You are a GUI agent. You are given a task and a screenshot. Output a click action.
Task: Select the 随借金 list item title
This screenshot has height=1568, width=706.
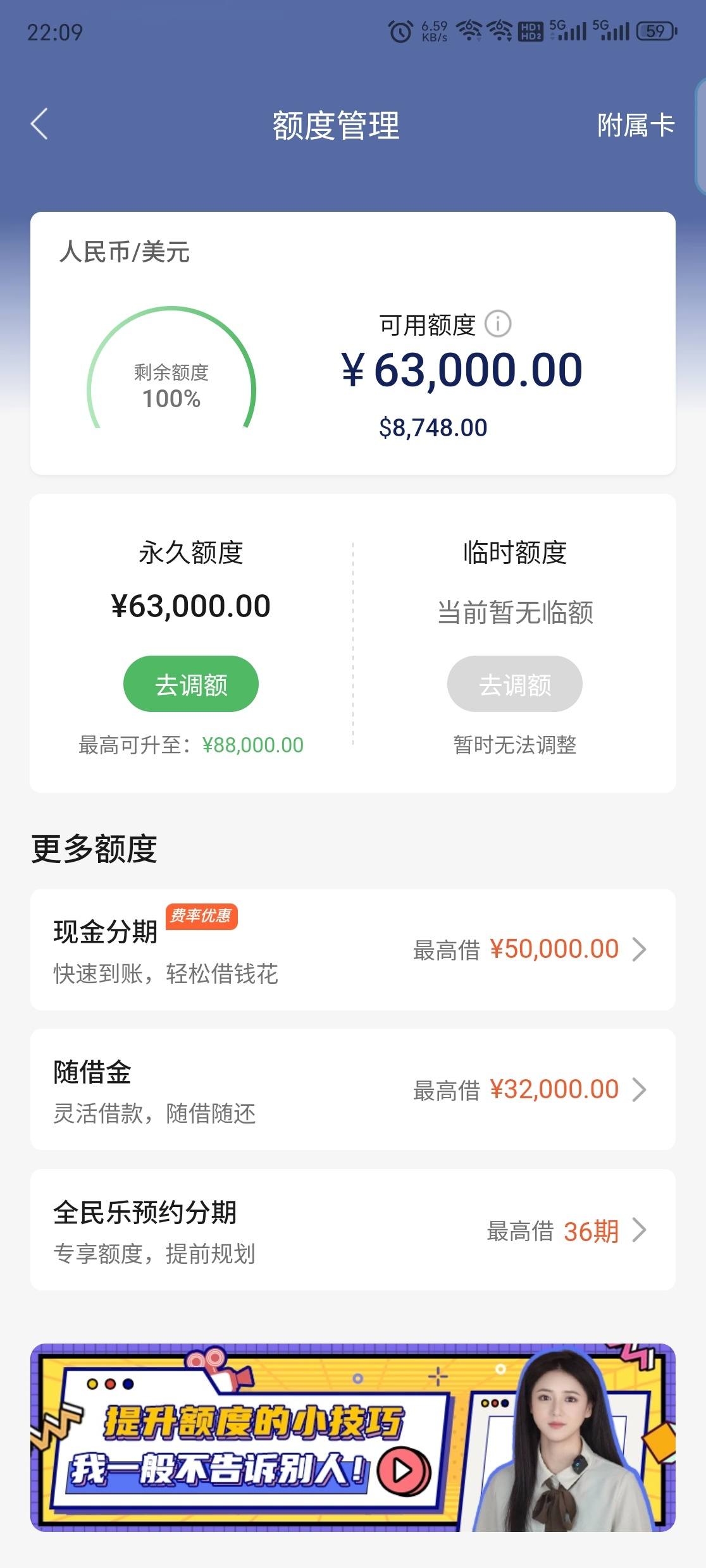point(92,1072)
